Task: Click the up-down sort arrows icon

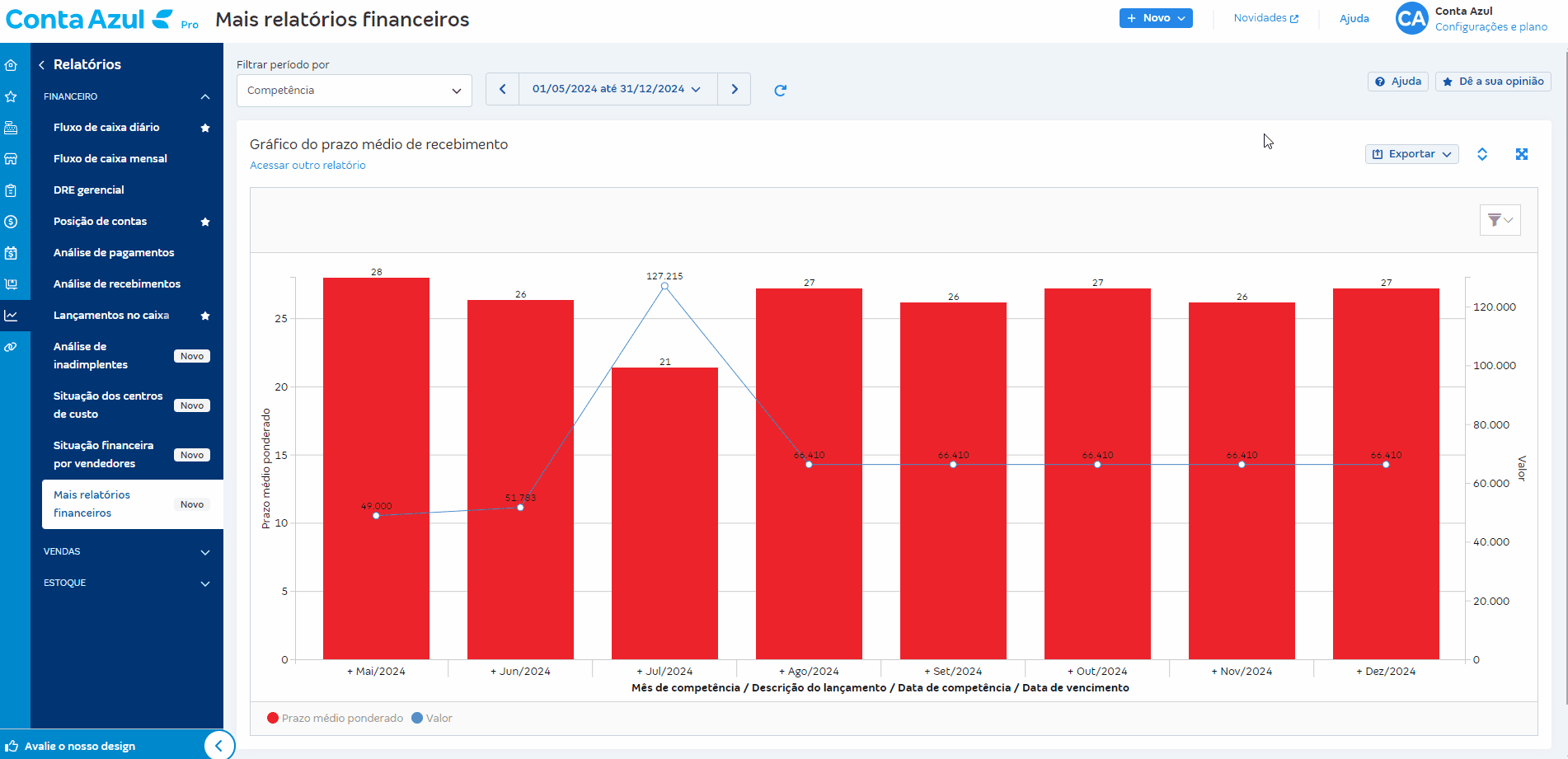Action: [x=1481, y=154]
